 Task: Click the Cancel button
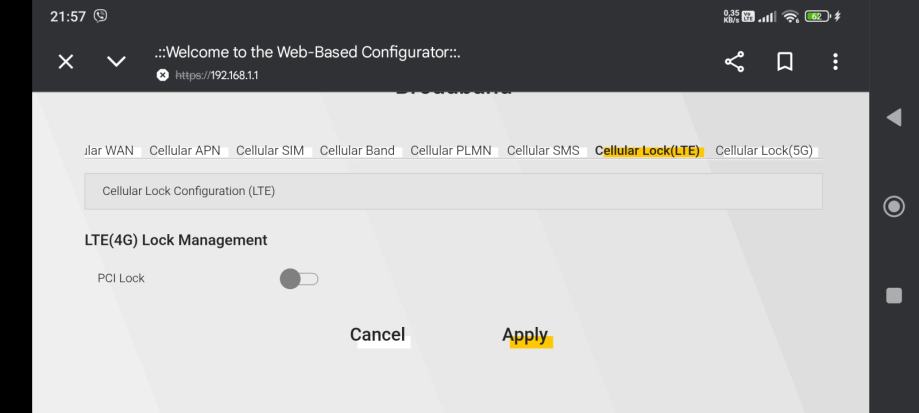pos(377,335)
